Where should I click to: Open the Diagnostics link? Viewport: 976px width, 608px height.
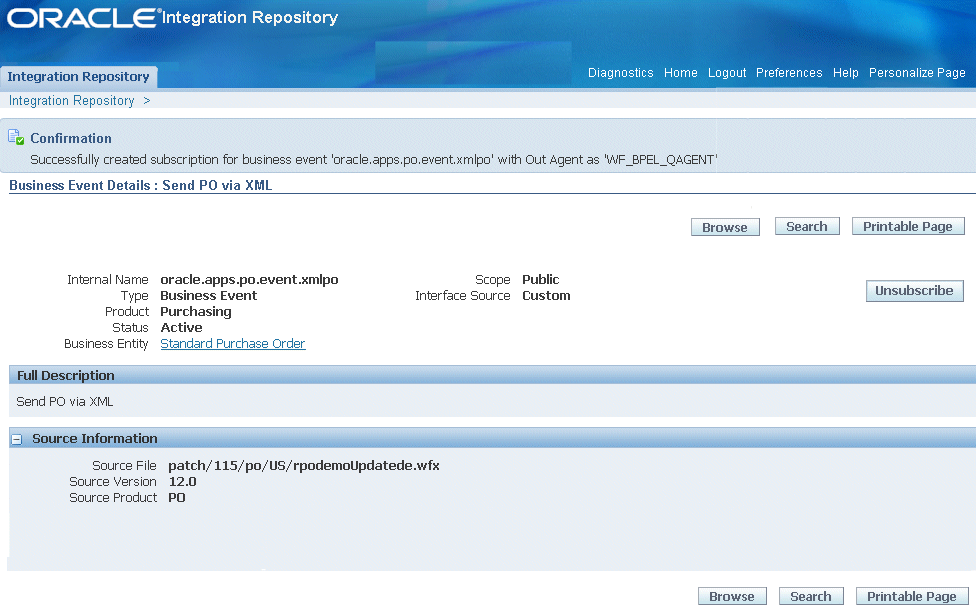621,73
